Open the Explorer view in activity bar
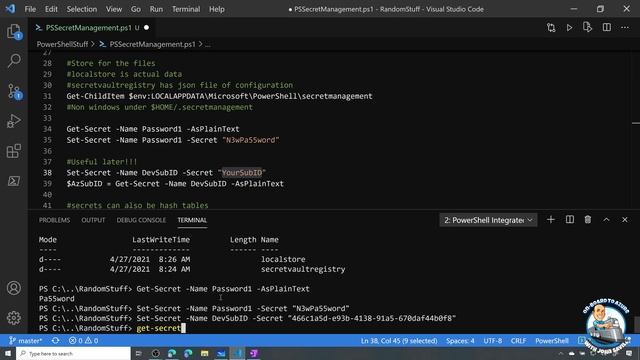The height and width of the screenshot is (360, 640). click(14, 31)
